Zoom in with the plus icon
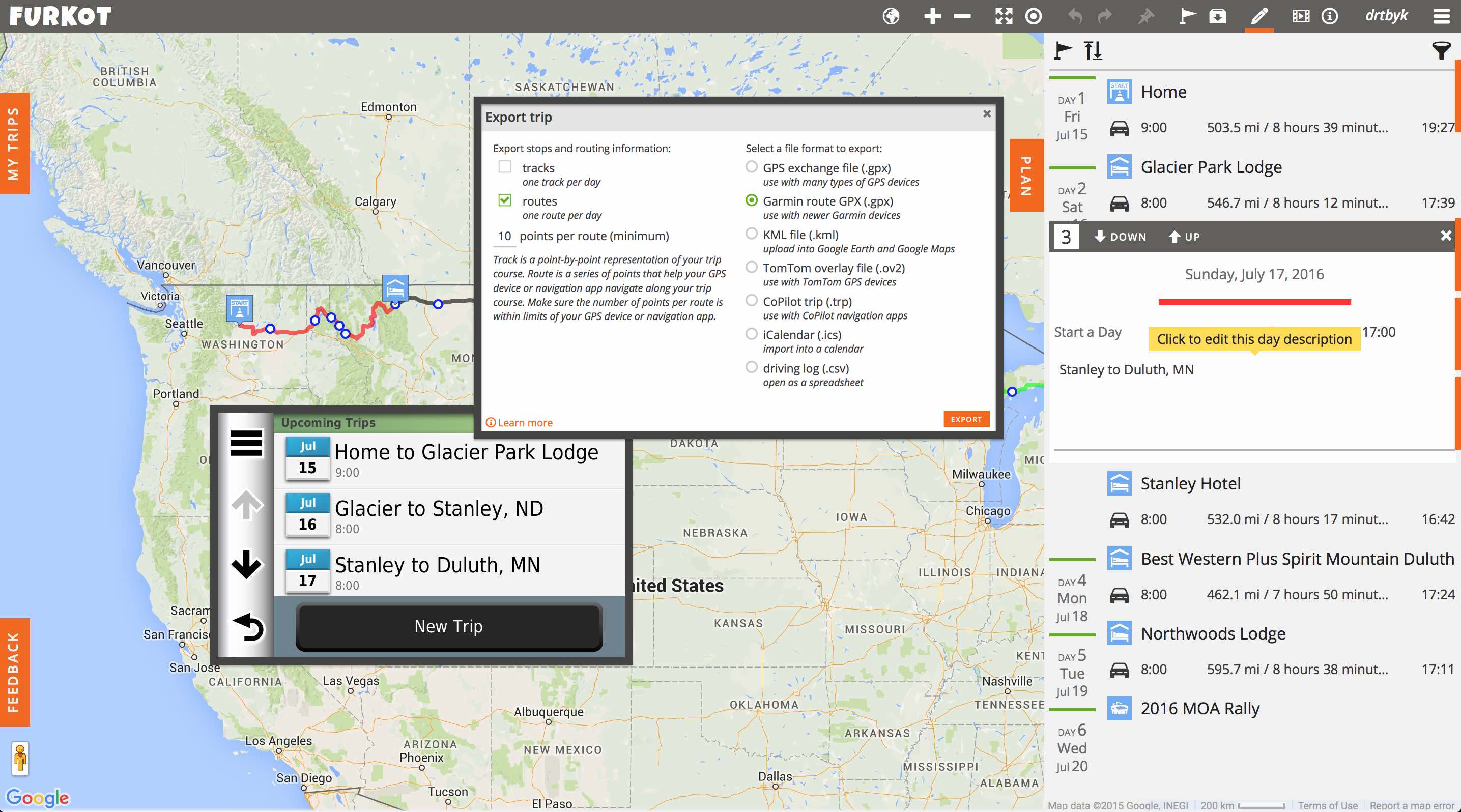 point(932,16)
